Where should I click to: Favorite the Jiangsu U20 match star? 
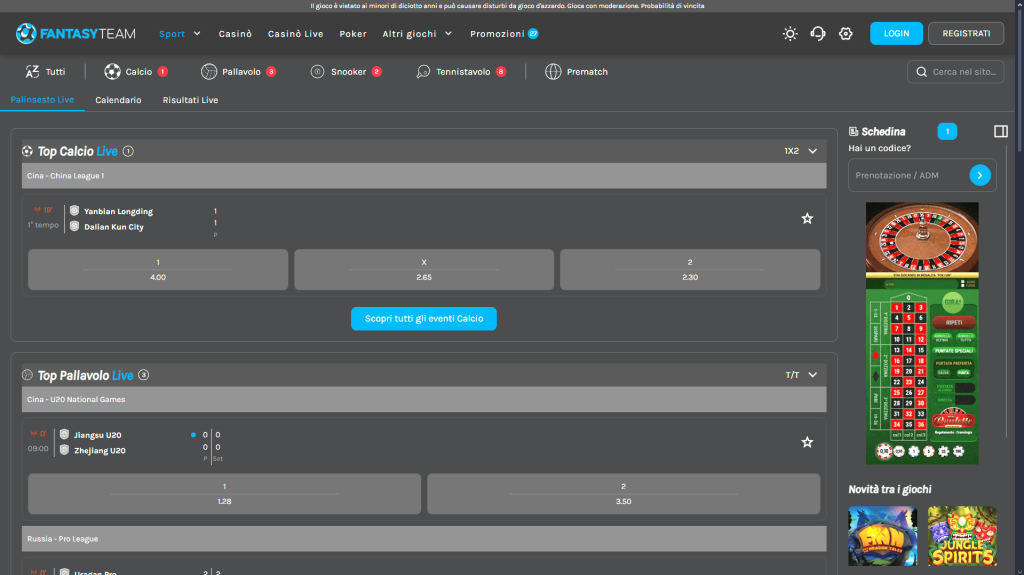click(807, 442)
